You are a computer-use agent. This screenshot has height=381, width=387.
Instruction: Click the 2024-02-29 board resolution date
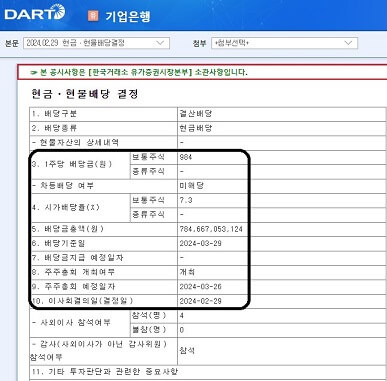(201, 301)
